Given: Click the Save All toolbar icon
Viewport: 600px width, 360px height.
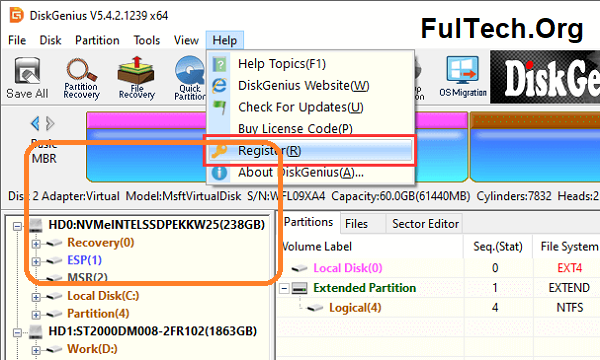Looking at the screenshot, I should click(27, 78).
